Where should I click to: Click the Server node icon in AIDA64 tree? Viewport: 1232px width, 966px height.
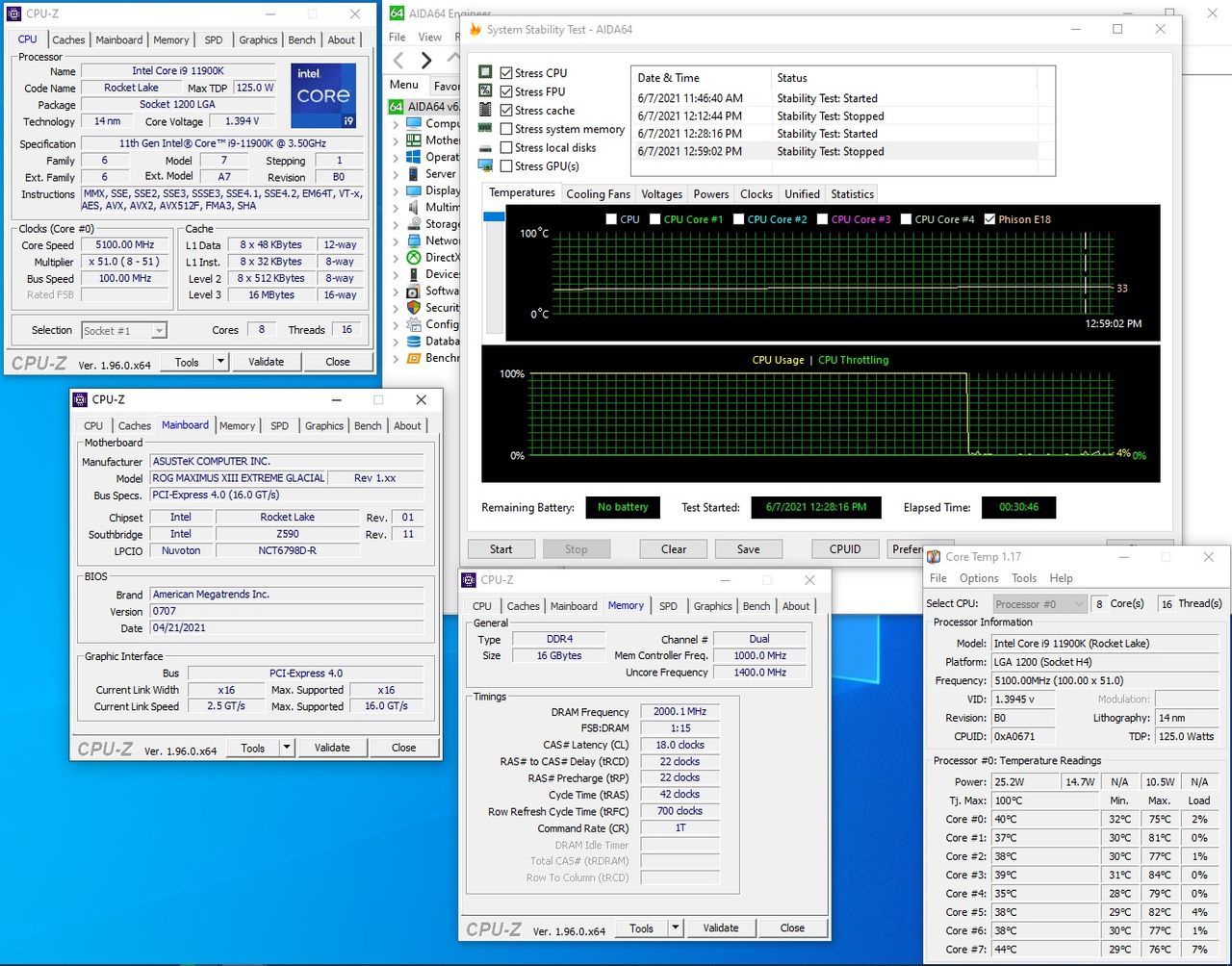point(414,174)
